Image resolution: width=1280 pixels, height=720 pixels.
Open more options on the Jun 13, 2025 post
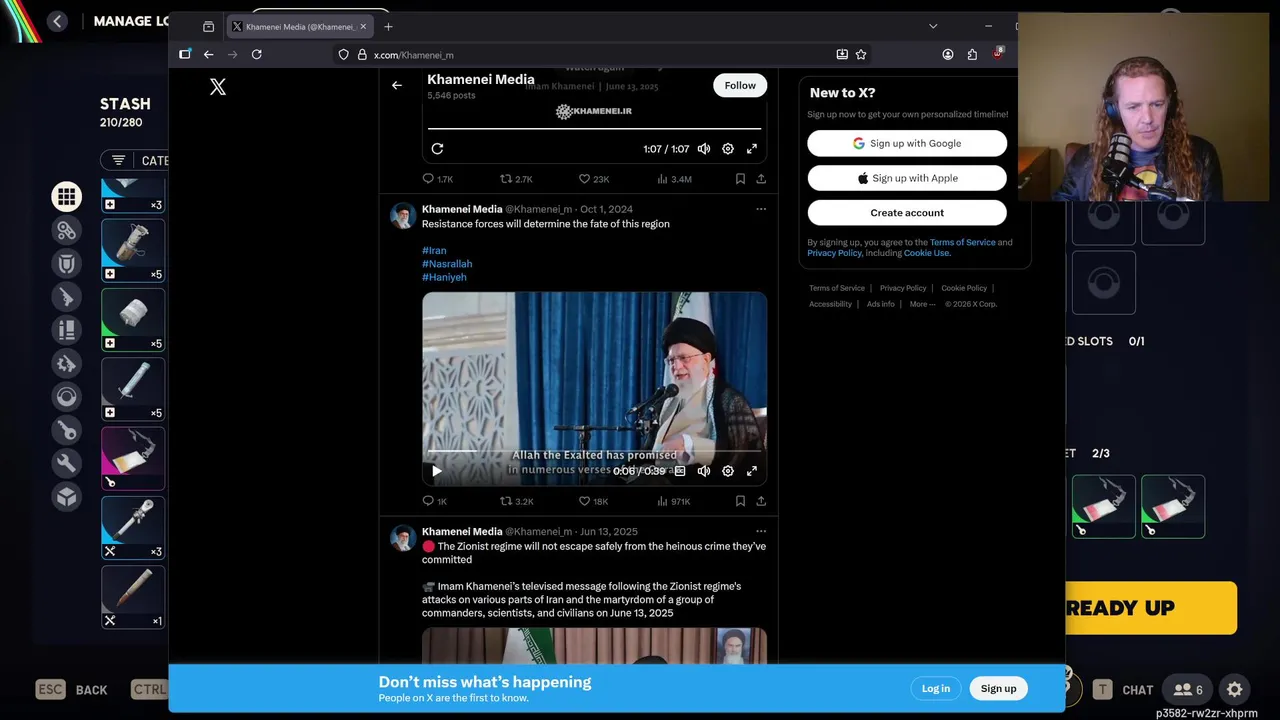point(761,531)
